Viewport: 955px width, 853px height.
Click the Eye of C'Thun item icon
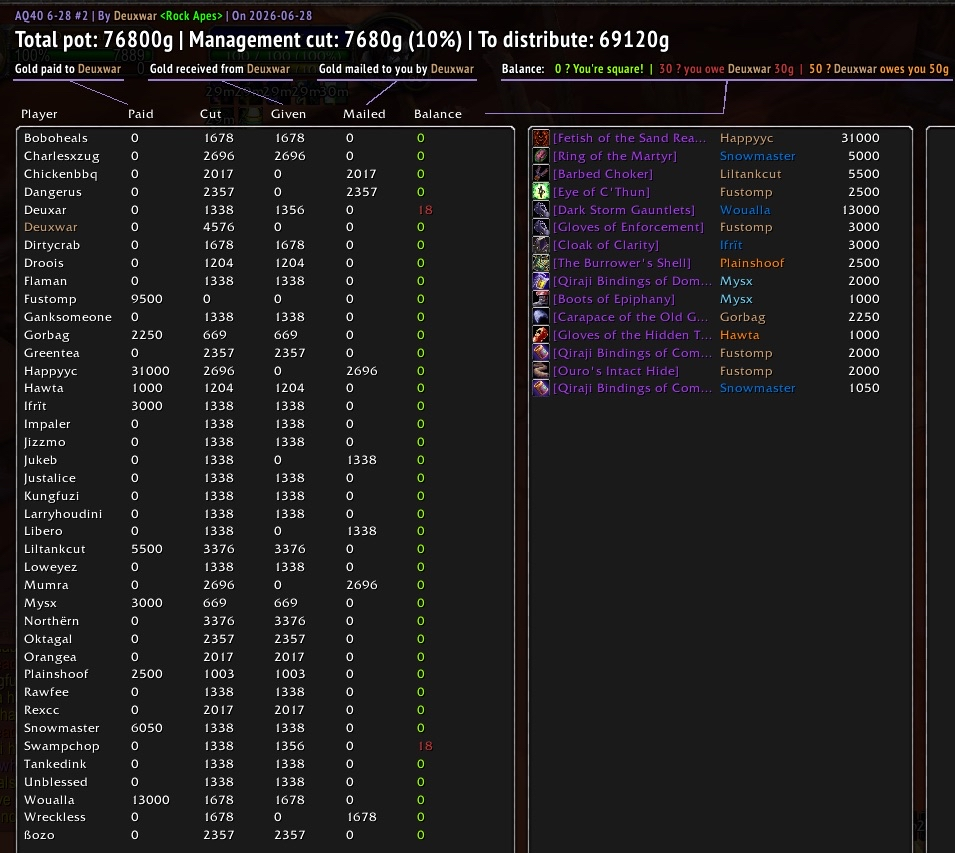pyautogui.click(x=541, y=192)
